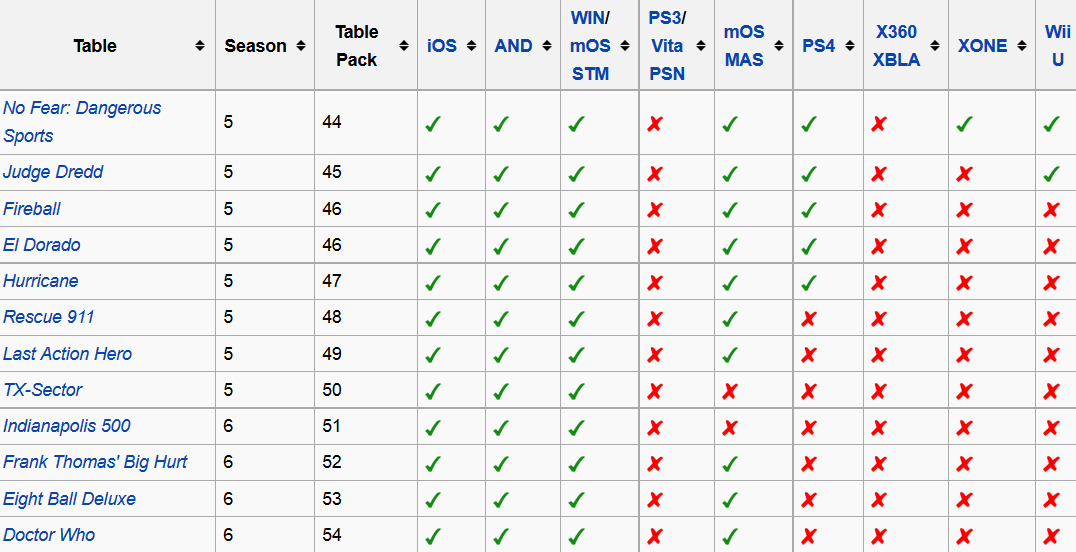Screen dimensions: 1076x552
Task: Sort the iOS column
Action: click(471, 46)
